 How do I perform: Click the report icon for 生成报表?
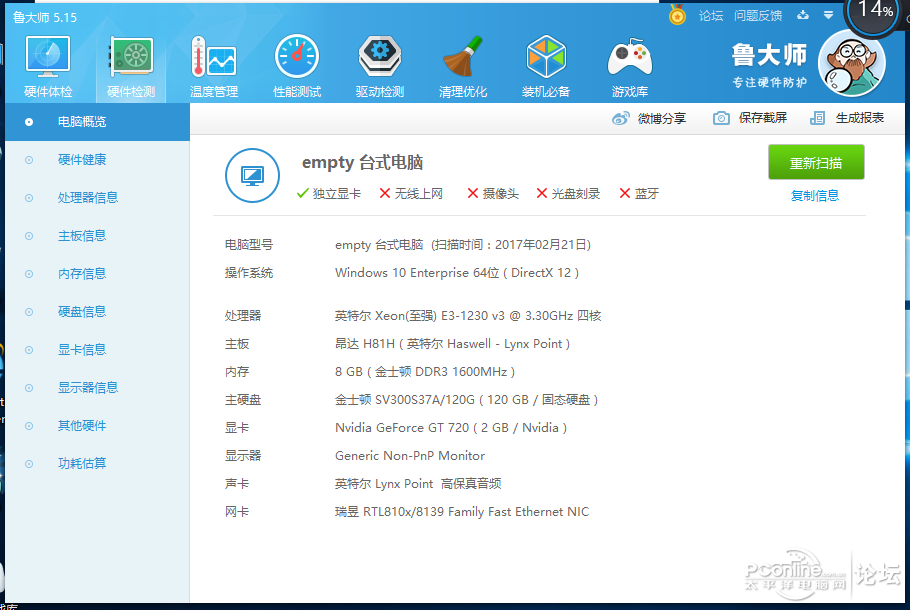(817, 118)
